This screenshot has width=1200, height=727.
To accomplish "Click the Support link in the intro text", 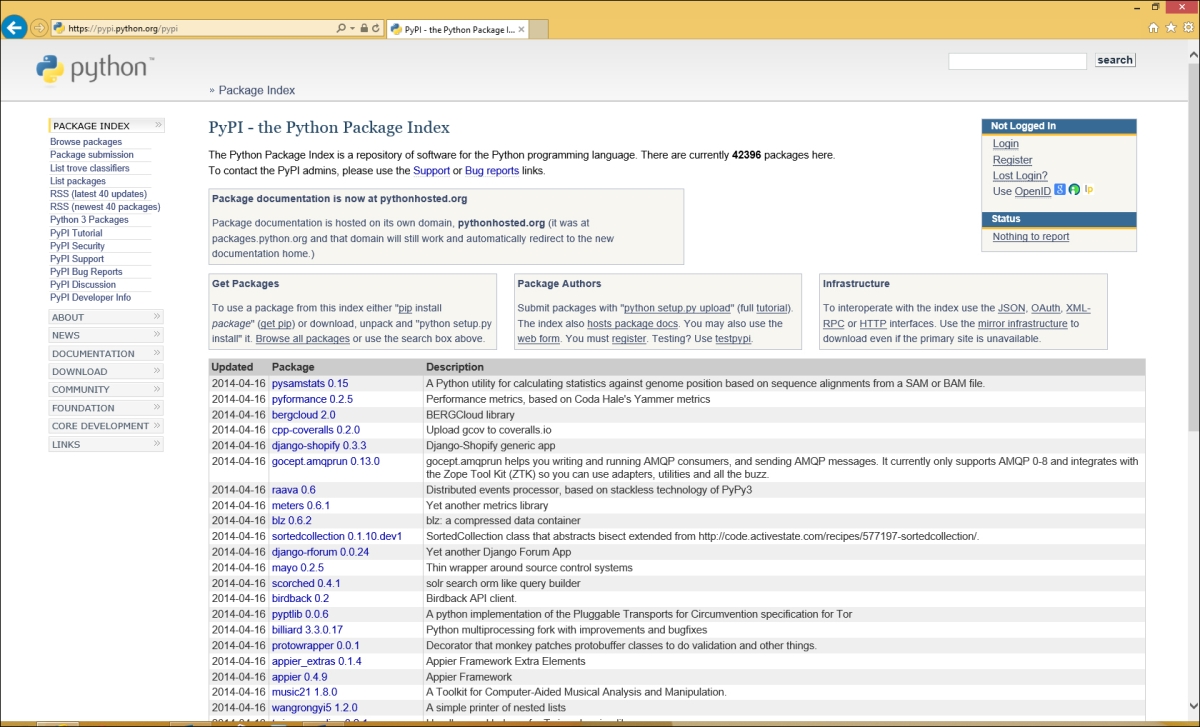I will click(x=431, y=171).
